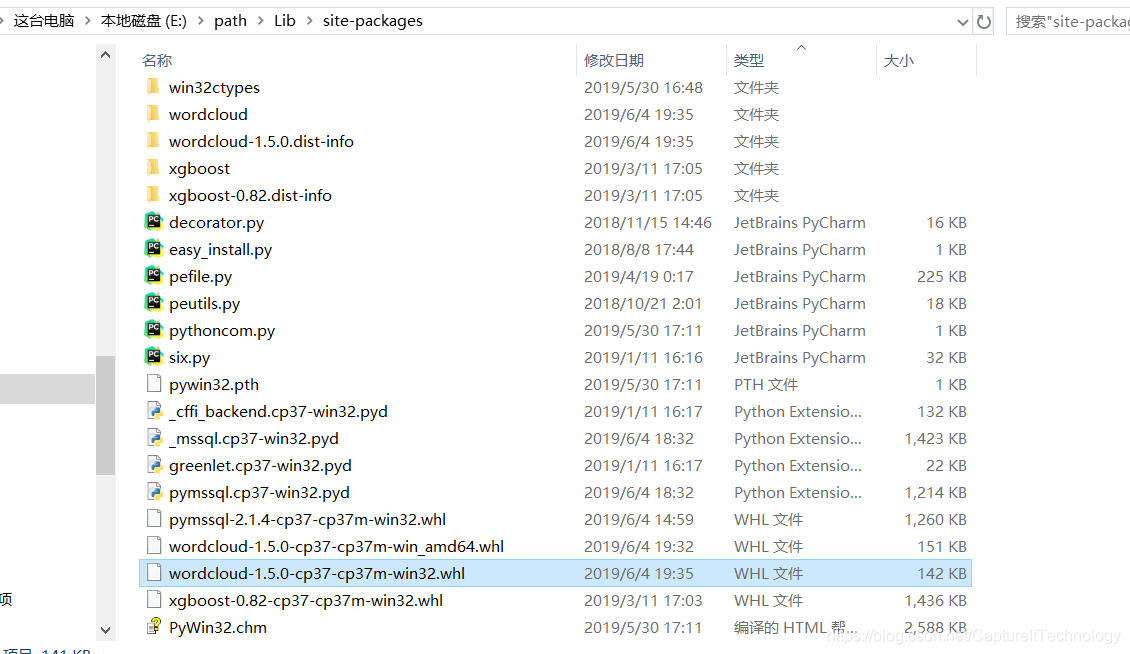Viewport: 1130px width, 654px height.
Task: Select the file name decorator.py
Action: point(216,223)
